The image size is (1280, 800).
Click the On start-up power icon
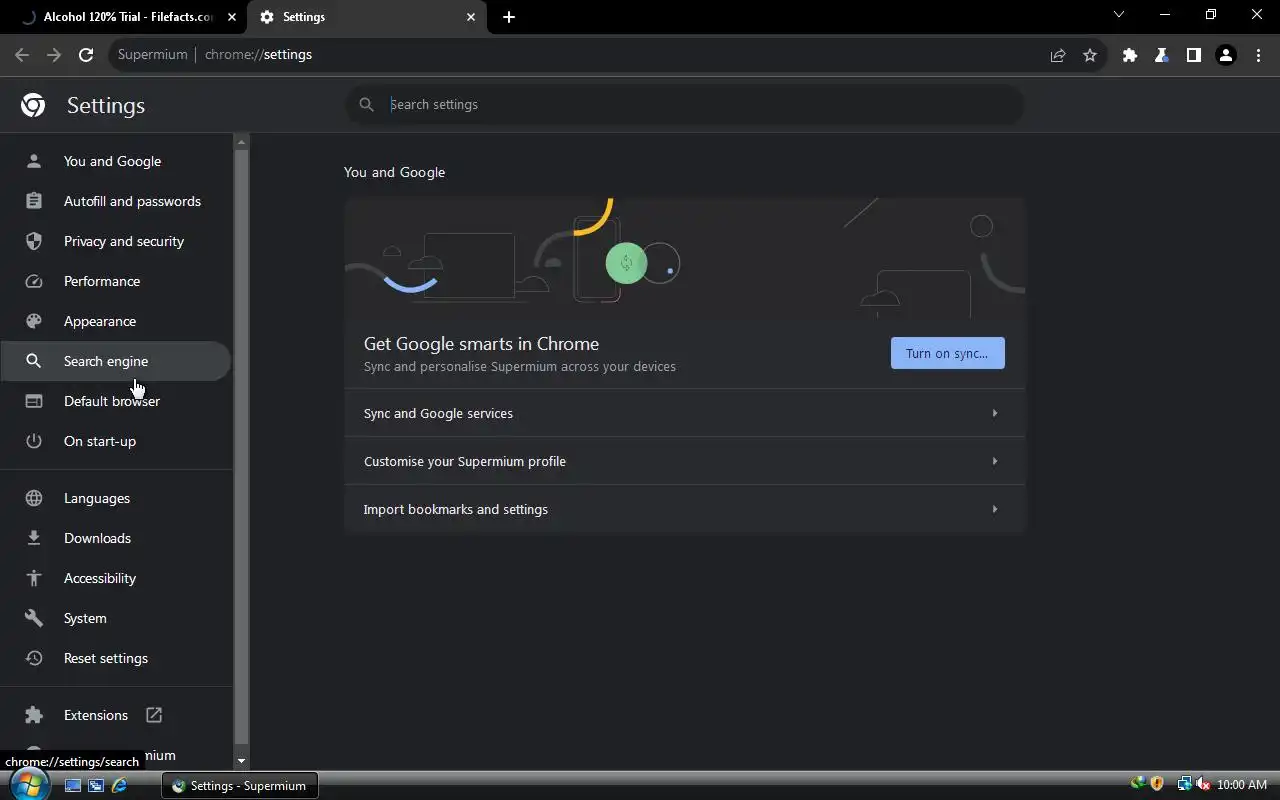click(x=34, y=441)
